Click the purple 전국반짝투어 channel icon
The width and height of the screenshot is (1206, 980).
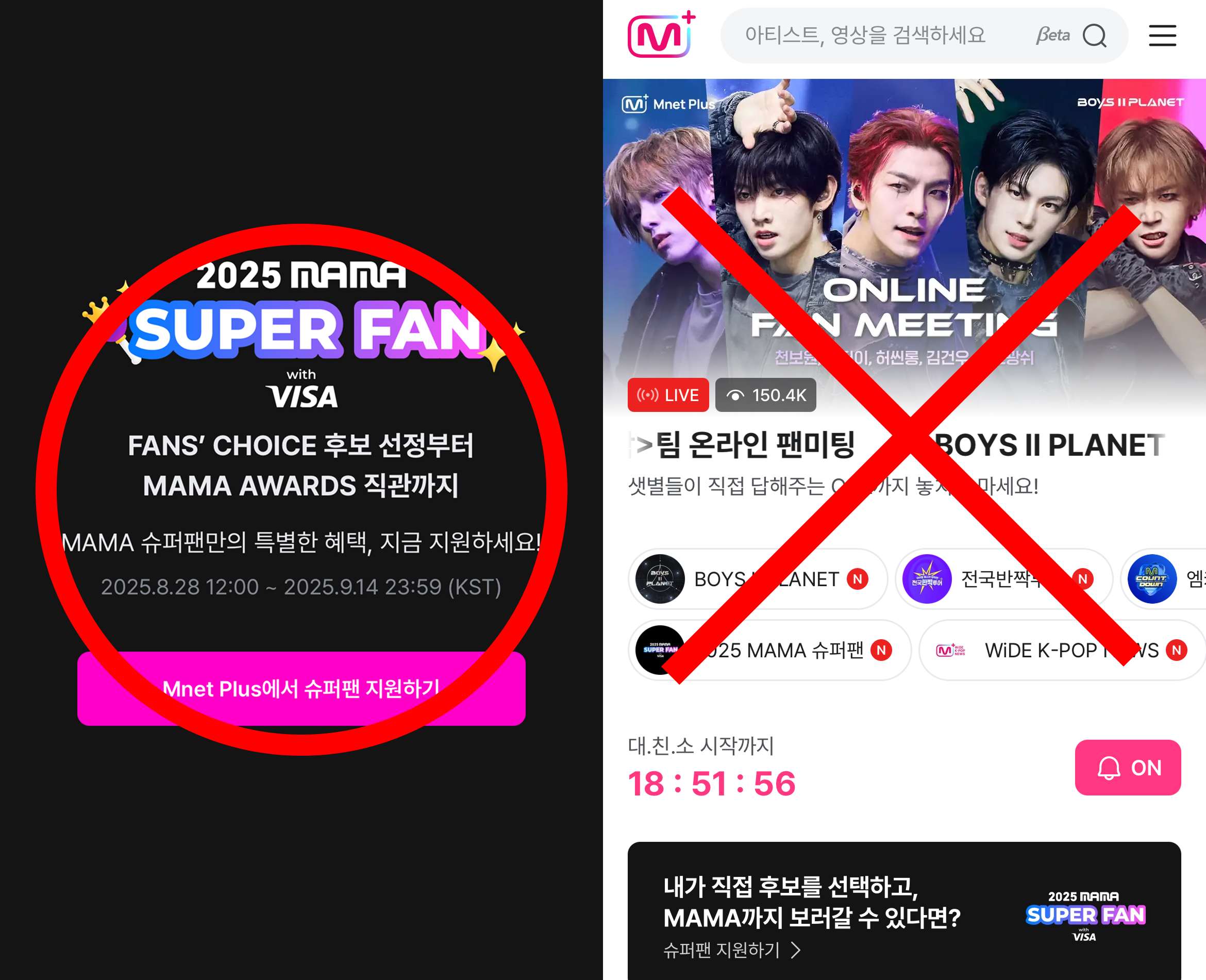[x=927, y=578]
